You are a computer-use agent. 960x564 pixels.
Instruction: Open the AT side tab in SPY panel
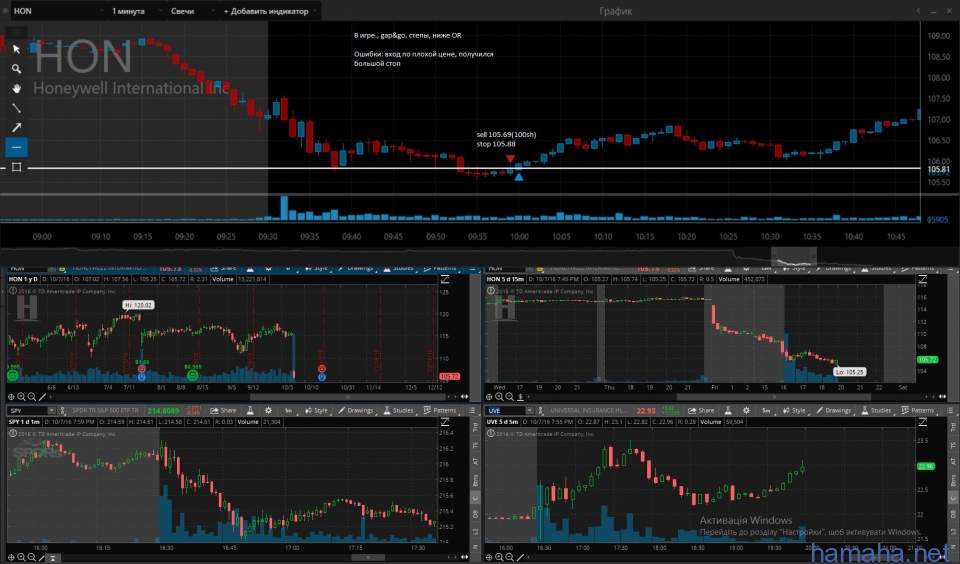[476, 462]
